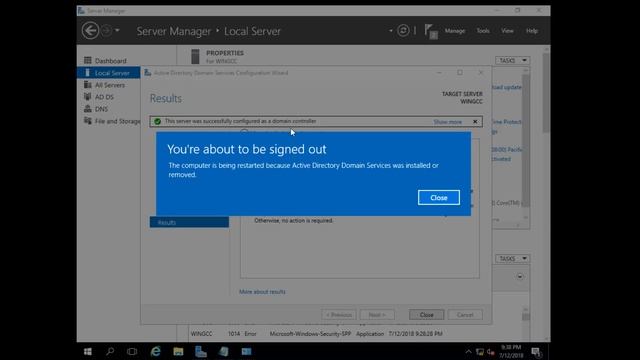
Task: Click the AD DS icon in sidebar
Action: (87, 97)
